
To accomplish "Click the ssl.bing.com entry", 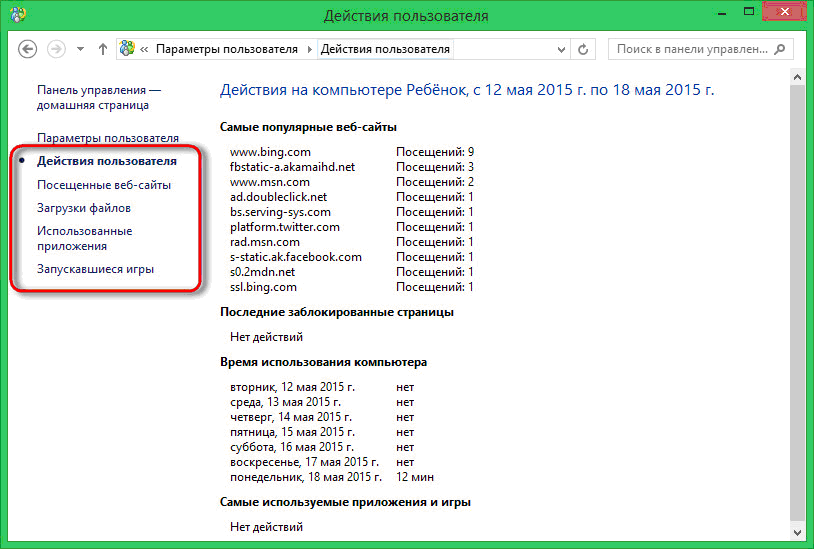I will 263,287.
